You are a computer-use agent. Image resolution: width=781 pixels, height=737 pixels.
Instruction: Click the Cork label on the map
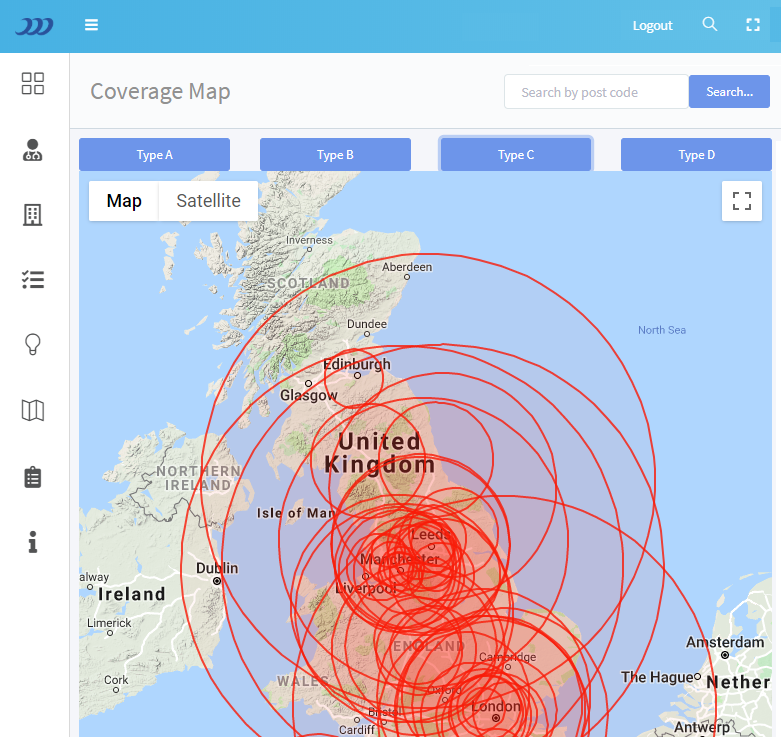pyautogui.click(x=116, y=680)
